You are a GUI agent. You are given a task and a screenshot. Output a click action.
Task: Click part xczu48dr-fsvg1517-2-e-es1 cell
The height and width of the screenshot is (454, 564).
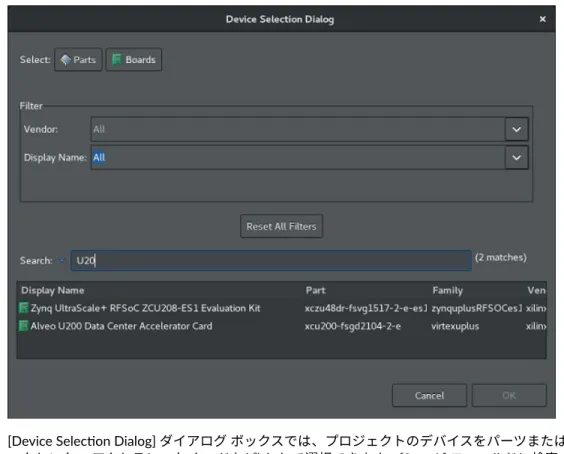[366, 308]
